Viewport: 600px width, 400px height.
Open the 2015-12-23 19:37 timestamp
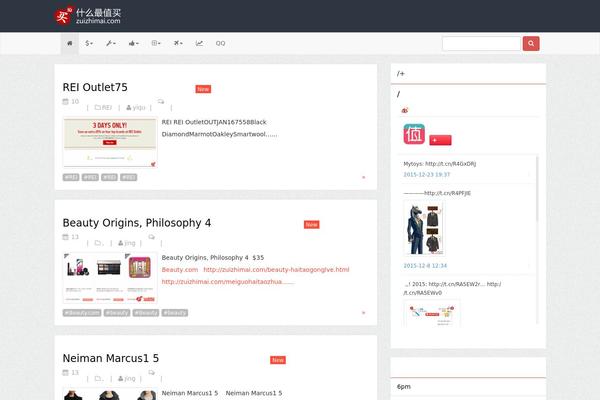[427, 175]
